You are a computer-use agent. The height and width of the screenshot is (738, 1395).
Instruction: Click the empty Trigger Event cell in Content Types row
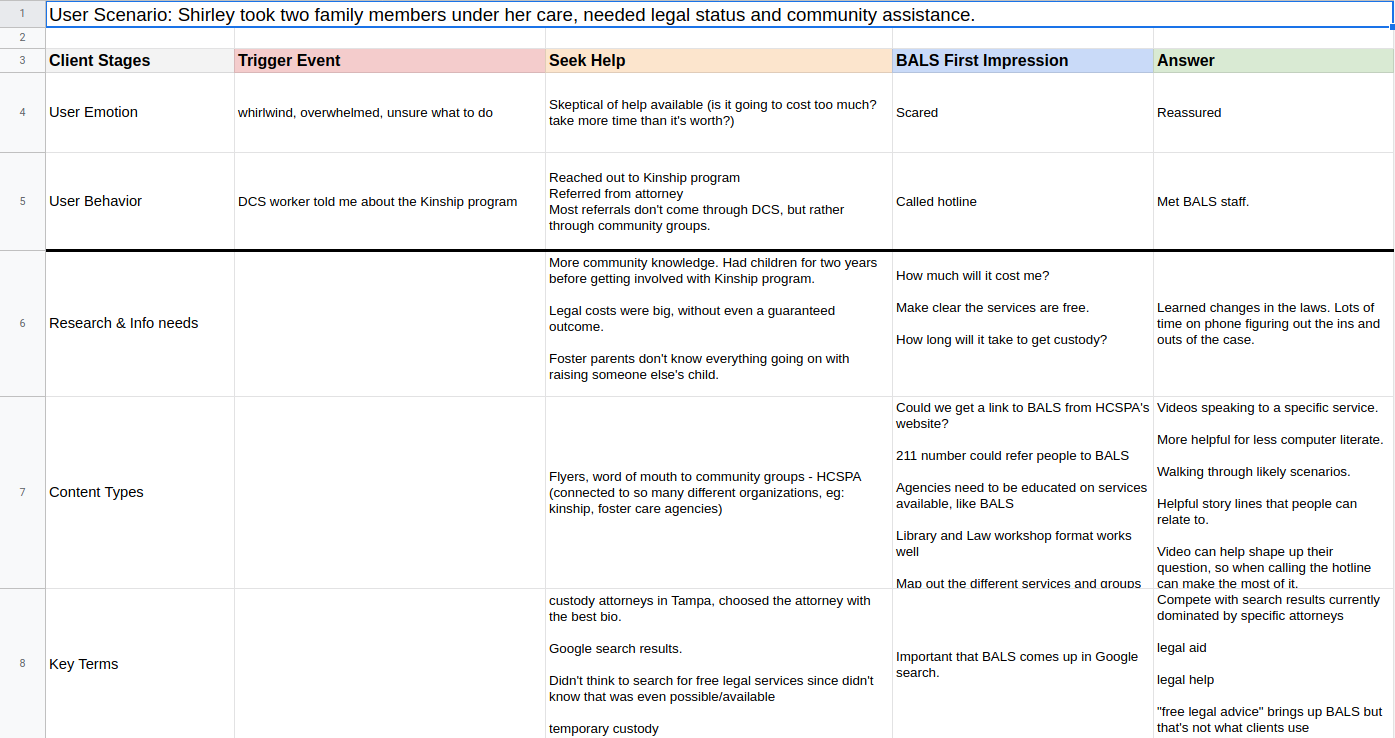point(390,492)
